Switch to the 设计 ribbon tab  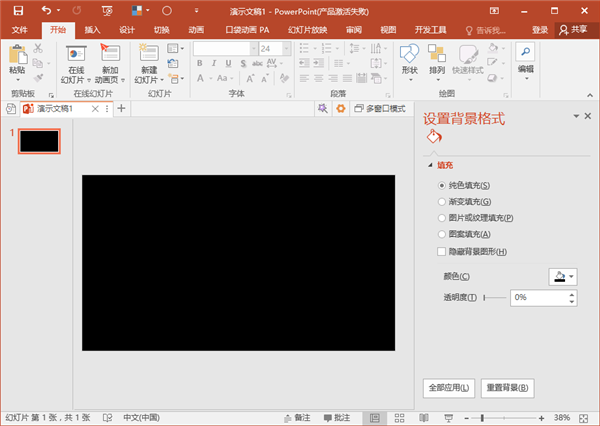coord(127,30)
